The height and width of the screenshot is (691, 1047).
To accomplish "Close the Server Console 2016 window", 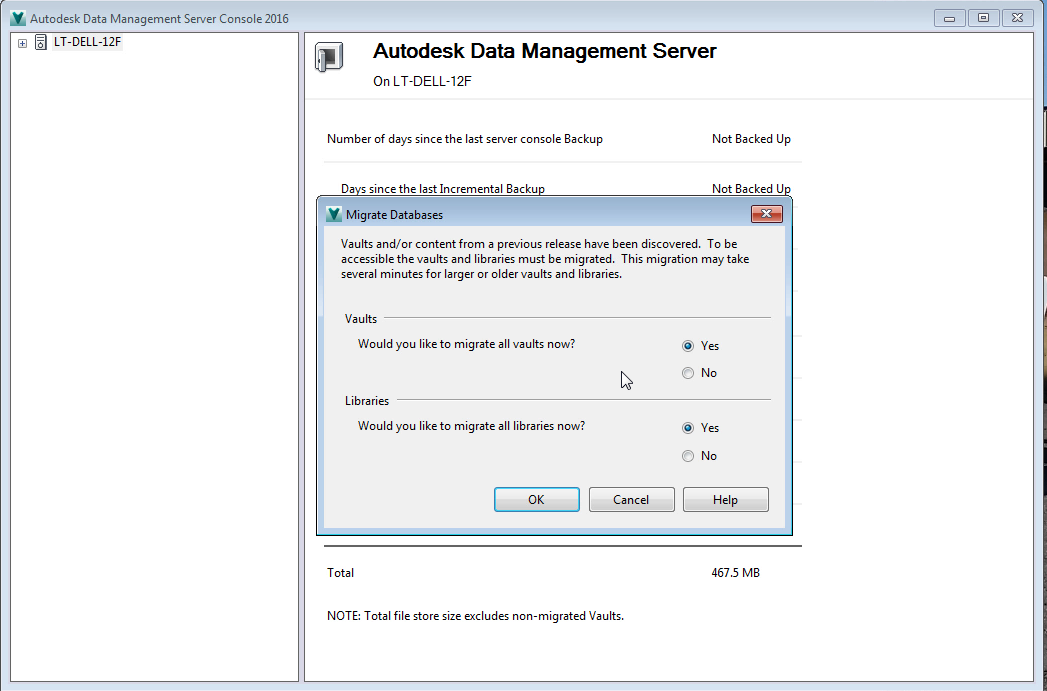I will pos(1018,18).
